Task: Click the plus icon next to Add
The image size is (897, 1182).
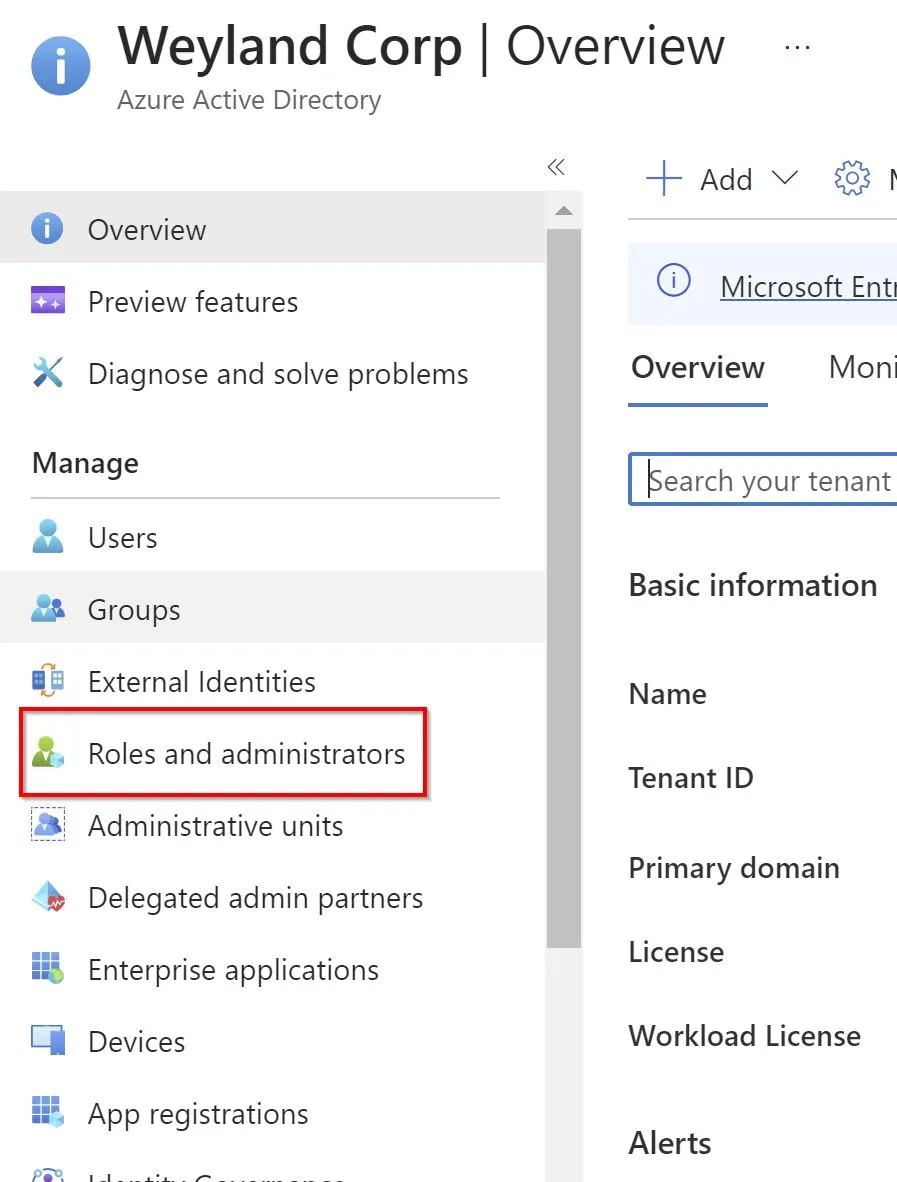Action: pyautogui.click(x=664, y=179)
